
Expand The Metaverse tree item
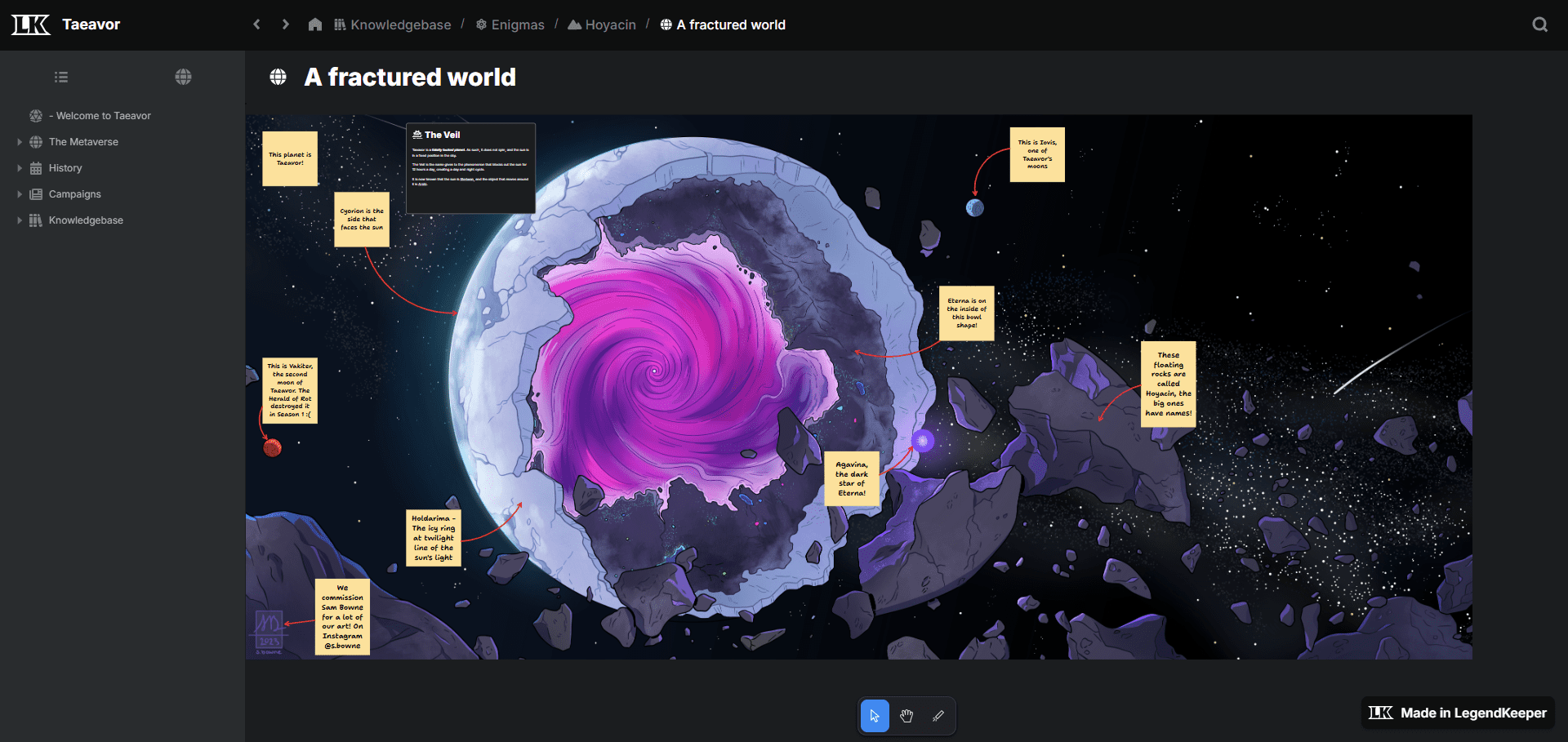pos(20,142)
